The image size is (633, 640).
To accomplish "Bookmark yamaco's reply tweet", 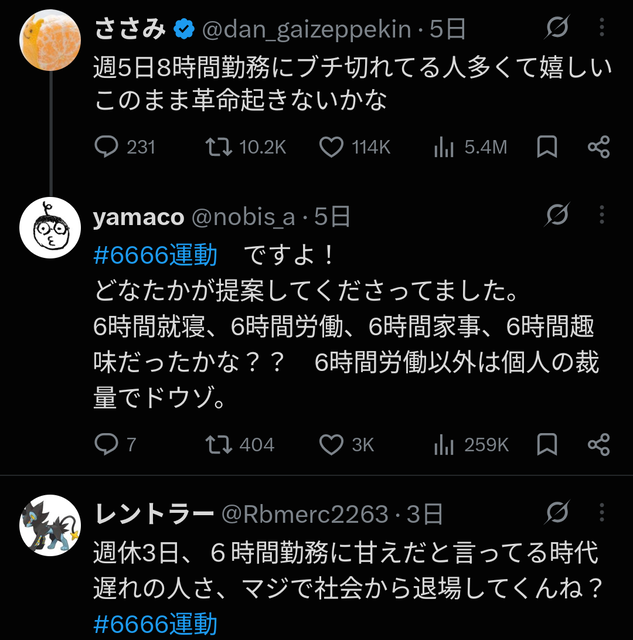I will pos(547,444).
